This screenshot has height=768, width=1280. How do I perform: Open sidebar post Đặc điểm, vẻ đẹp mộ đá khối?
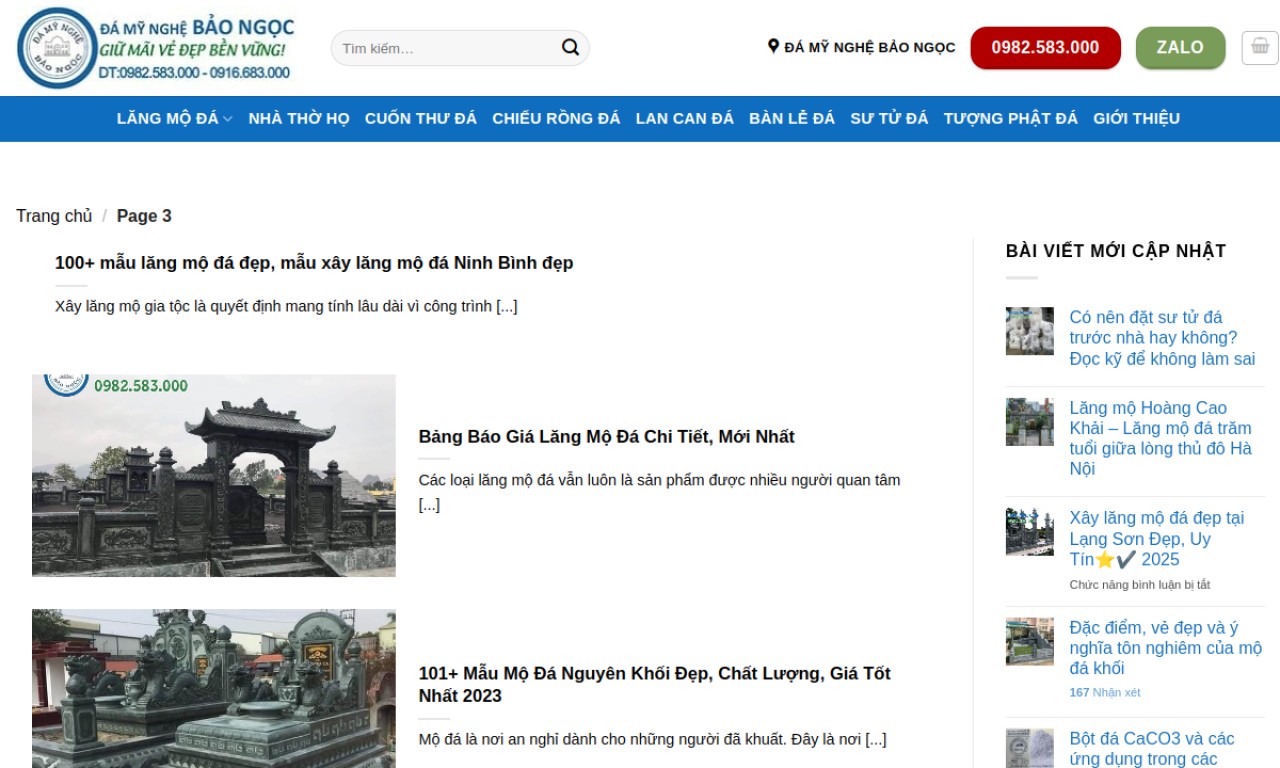click(1165, 648)
